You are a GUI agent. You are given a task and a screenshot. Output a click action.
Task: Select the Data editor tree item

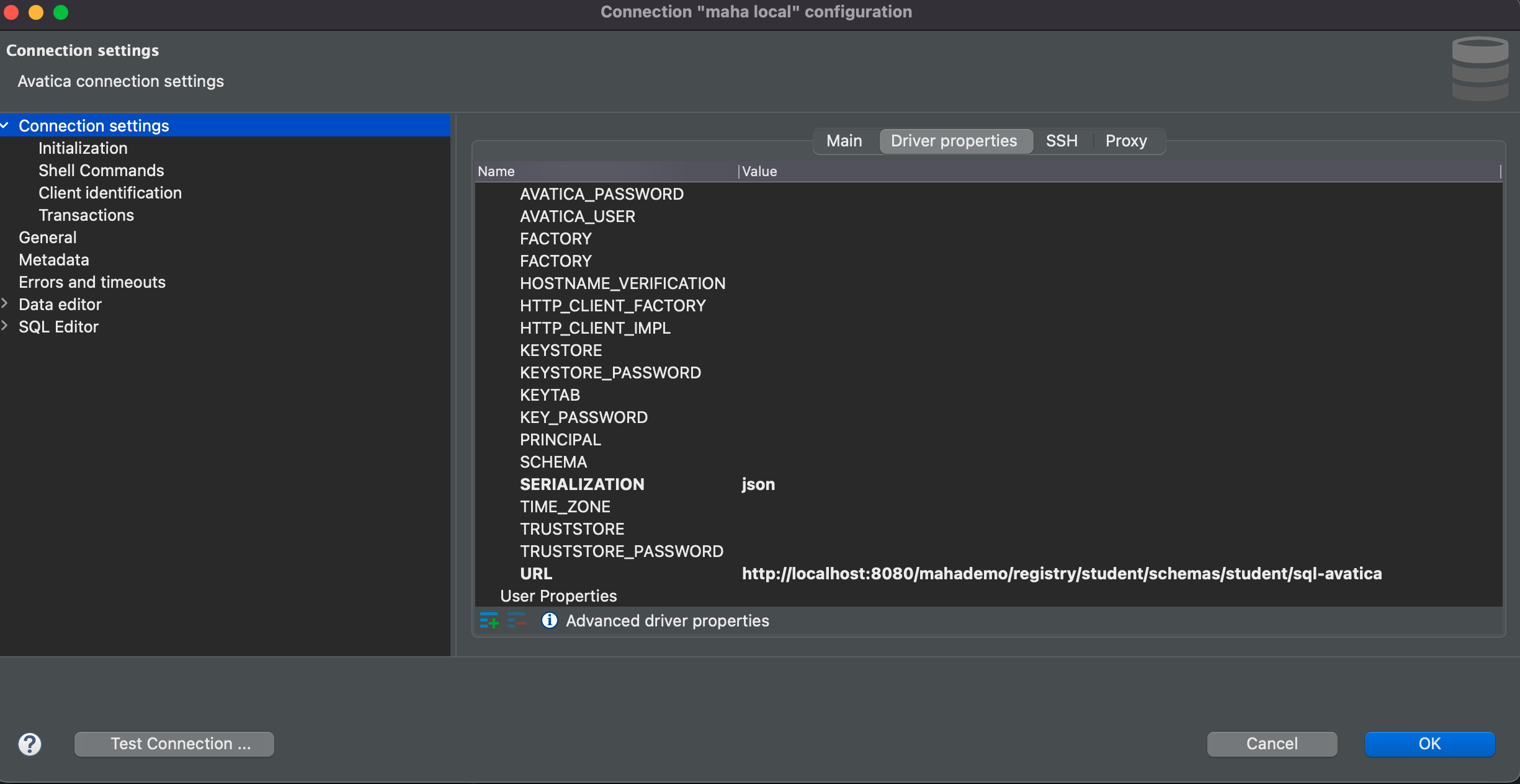click(x=60, y=305)
